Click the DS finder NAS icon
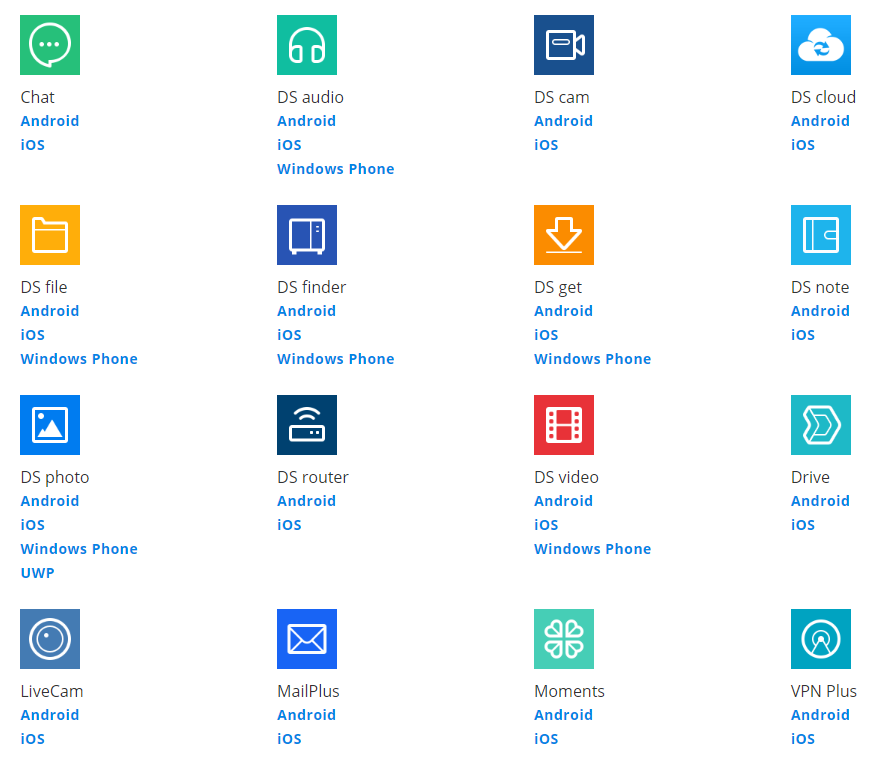The height and width of the screenshot is (773, 884). (x=307, y=235)
